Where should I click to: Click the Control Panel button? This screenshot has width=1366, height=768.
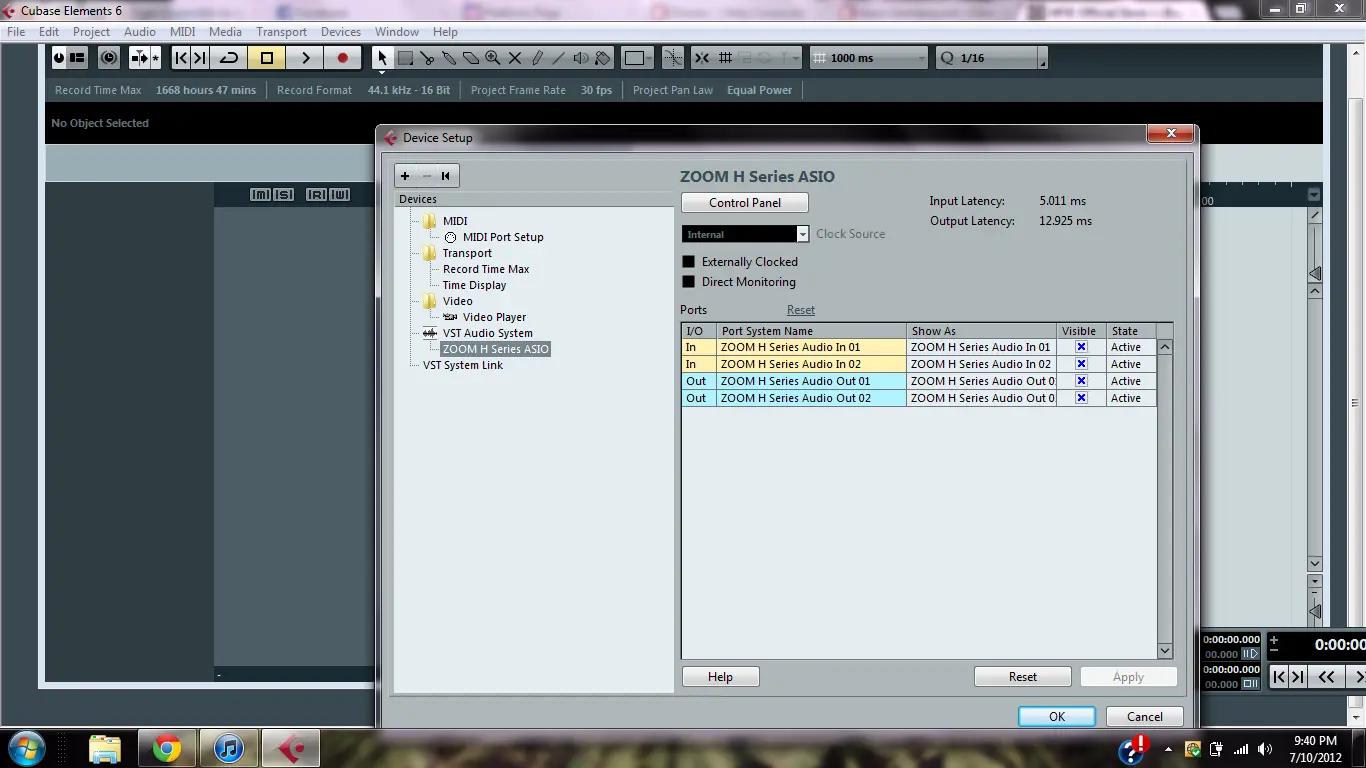point(745,203)
